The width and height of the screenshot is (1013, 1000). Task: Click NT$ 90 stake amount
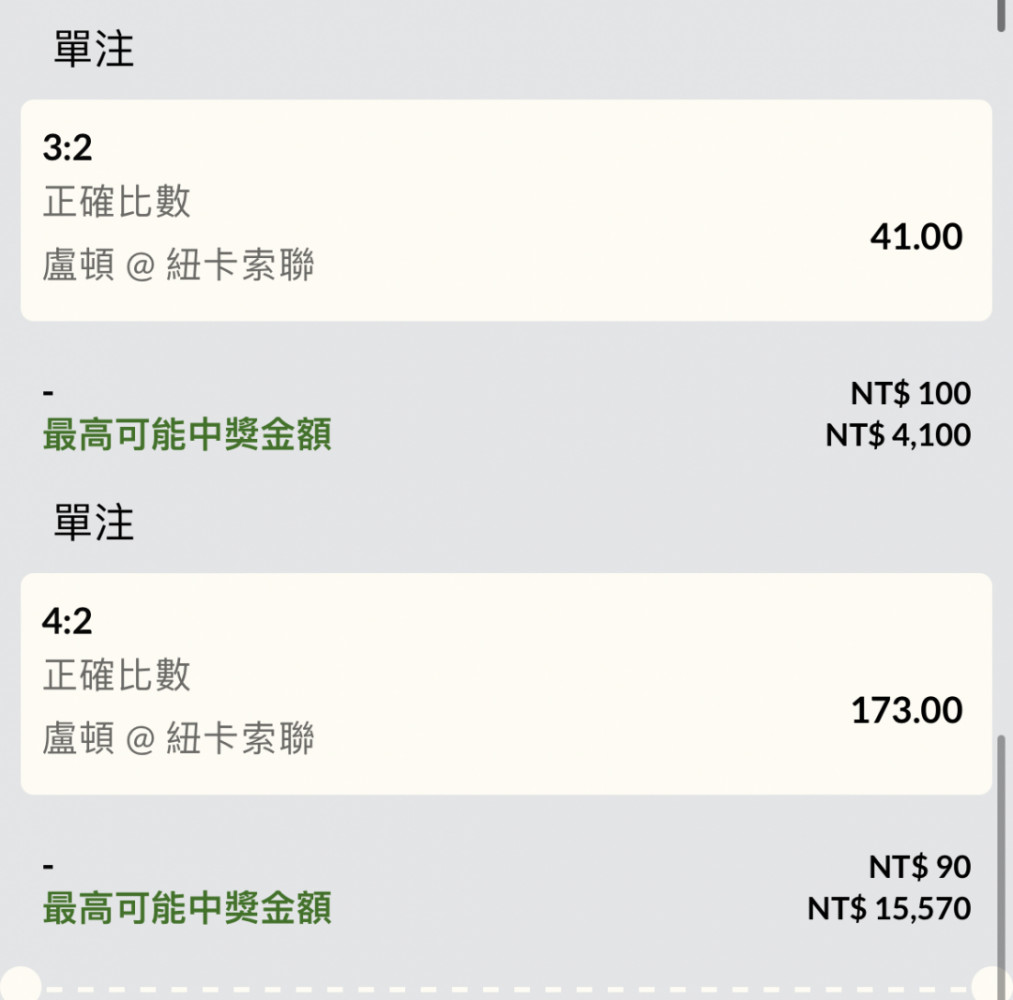(919, 866)
